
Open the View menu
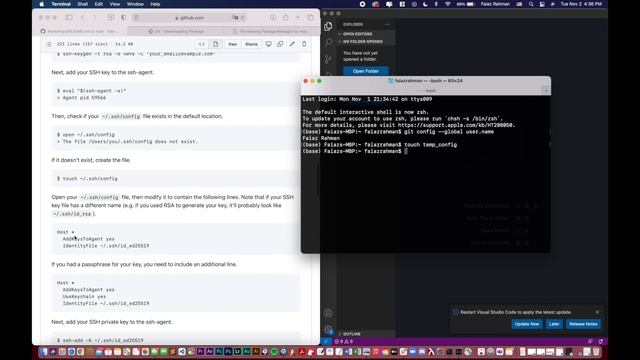tap(115, 4)
